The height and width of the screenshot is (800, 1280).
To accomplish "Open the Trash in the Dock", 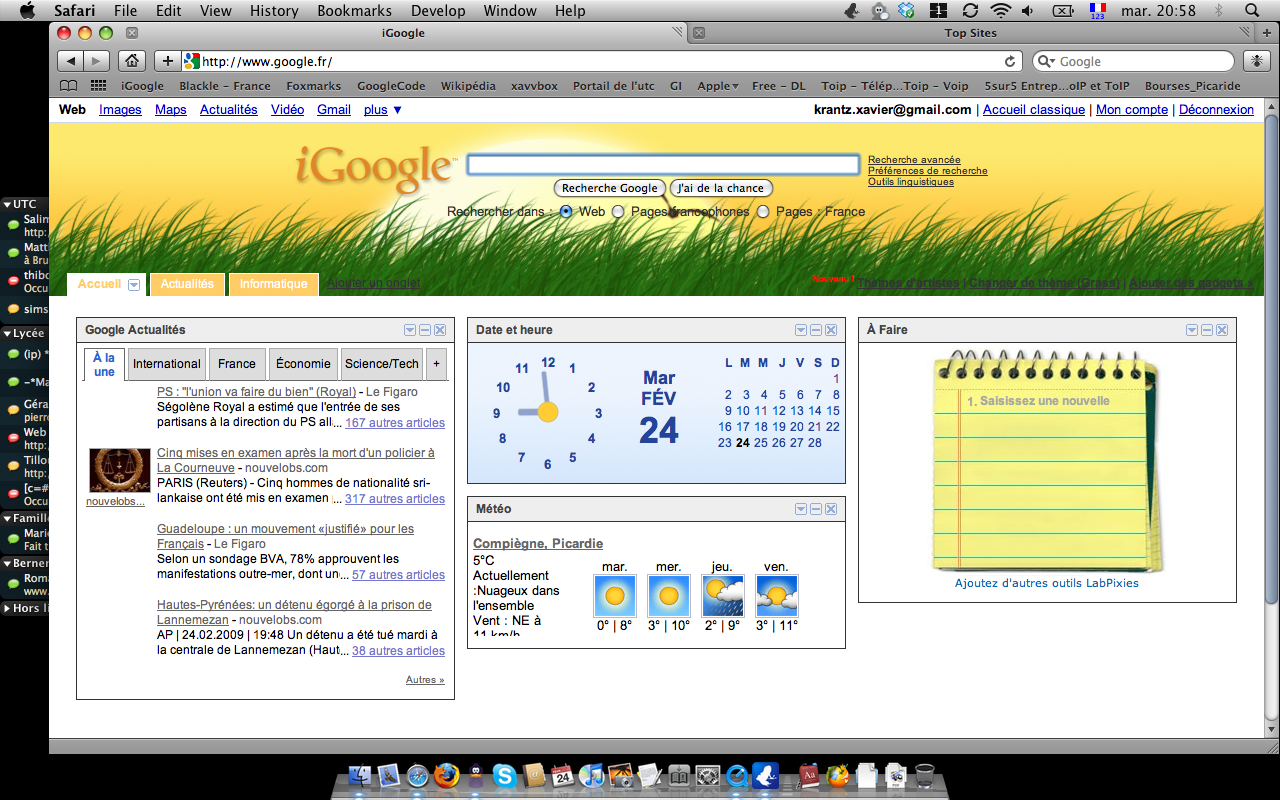I will pyautogui.click(x=925, y=775).
